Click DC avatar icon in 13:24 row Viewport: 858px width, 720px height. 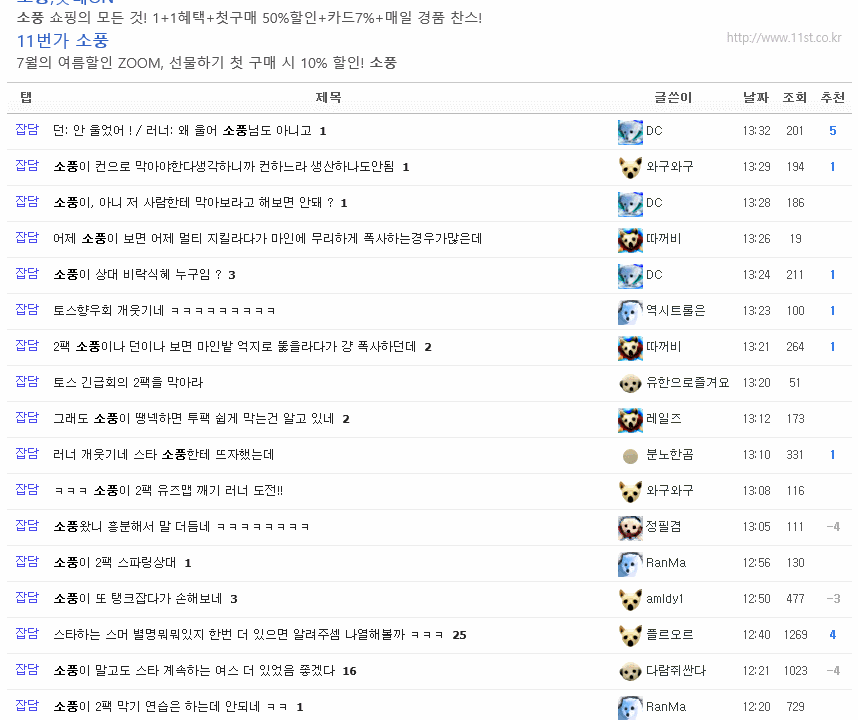[x=630, y=276]
